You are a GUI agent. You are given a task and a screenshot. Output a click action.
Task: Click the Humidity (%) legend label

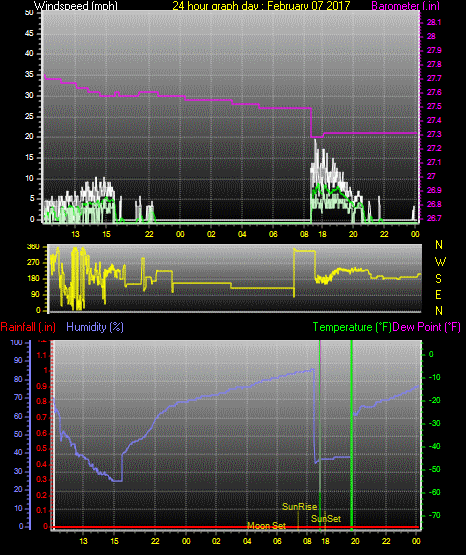coord(95,327)
